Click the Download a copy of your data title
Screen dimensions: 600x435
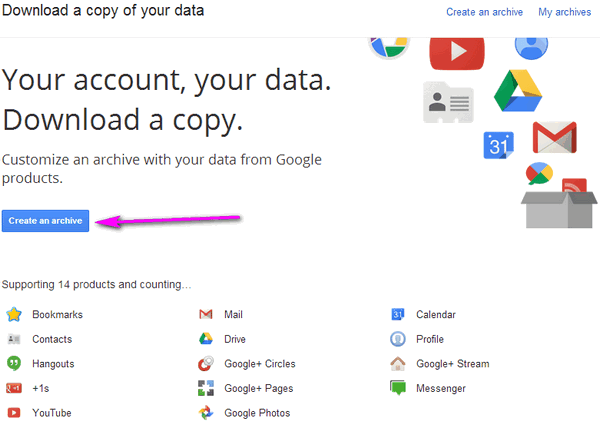[x=103, y=11]
